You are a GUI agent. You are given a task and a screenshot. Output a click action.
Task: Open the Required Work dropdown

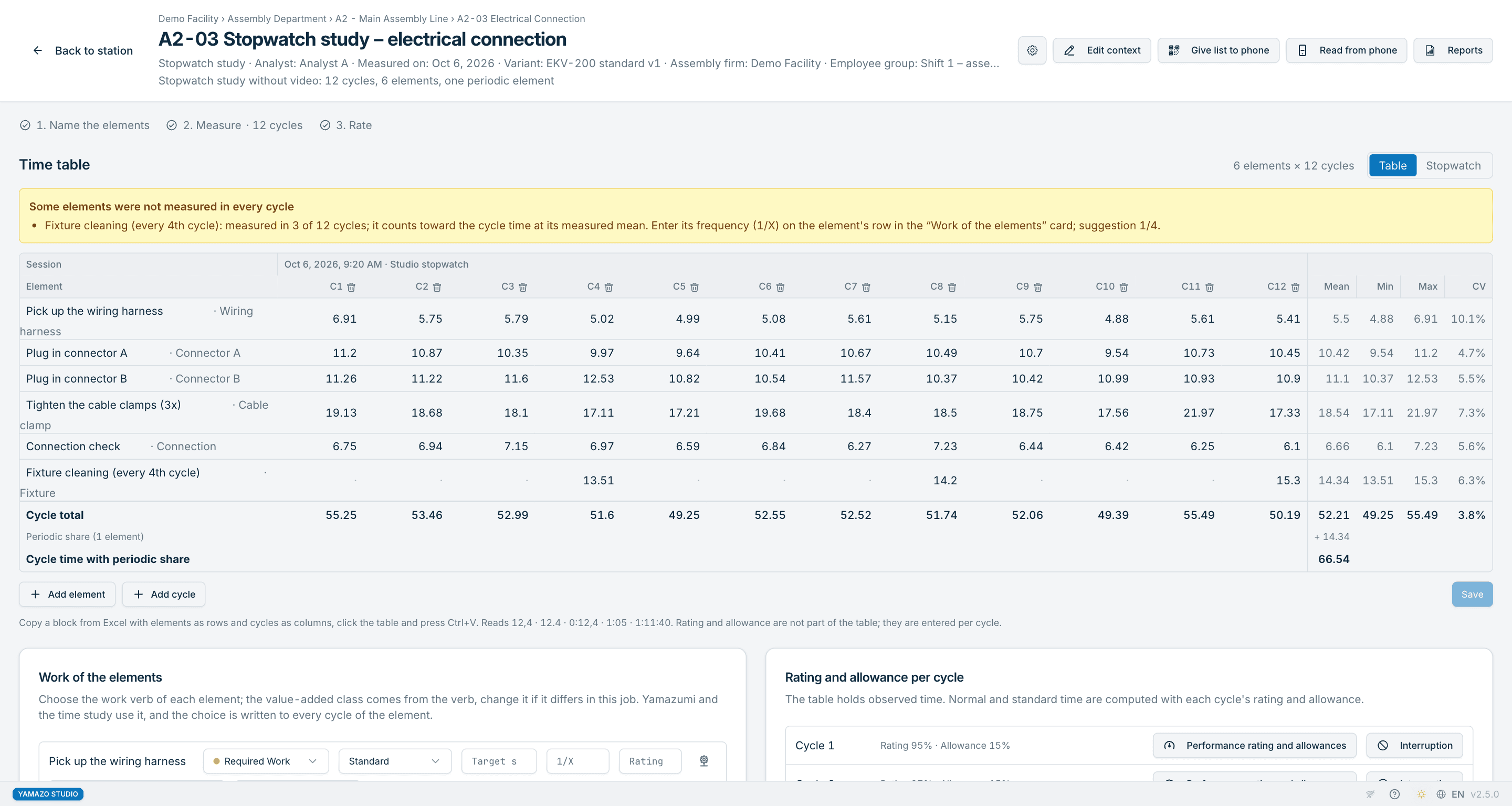265,761
